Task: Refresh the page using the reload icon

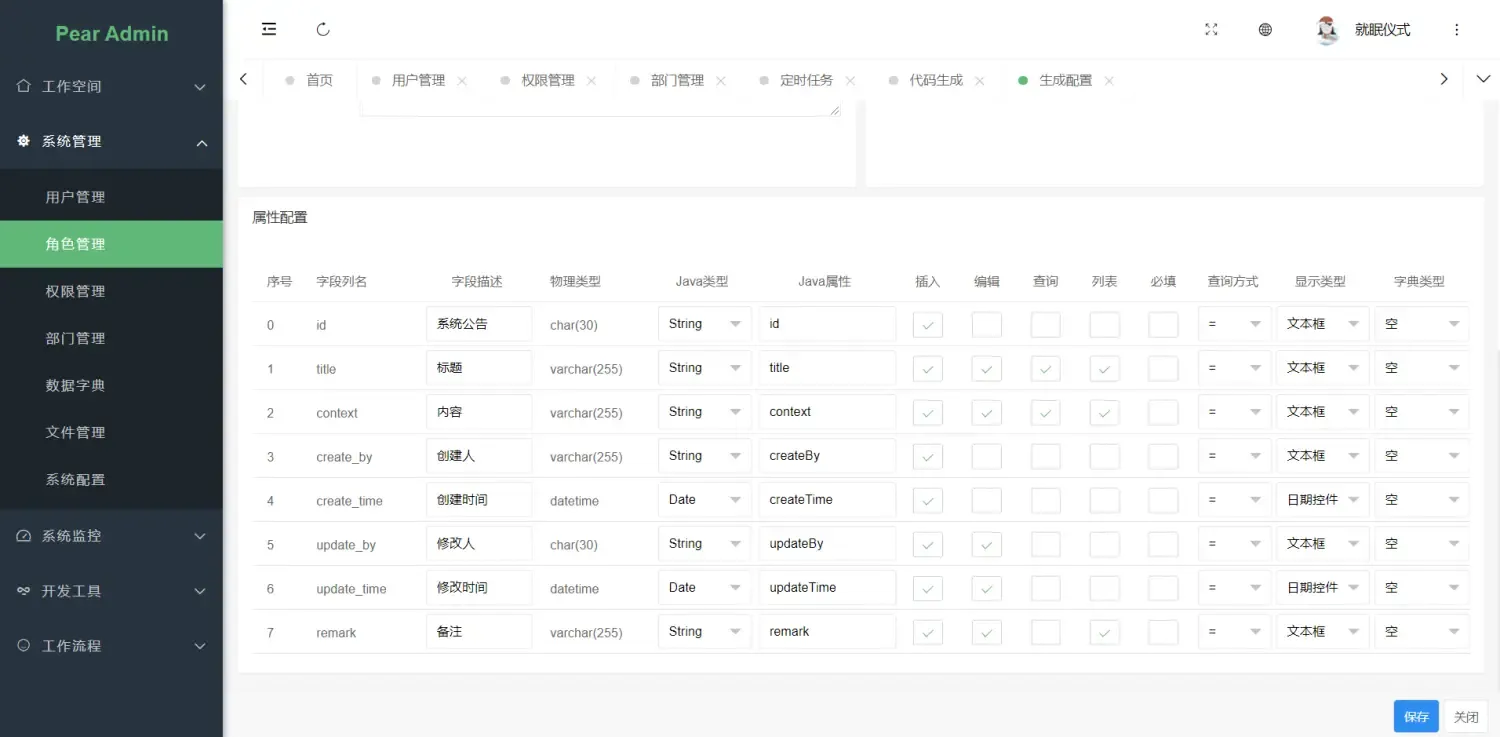Action: click(322, 29)
